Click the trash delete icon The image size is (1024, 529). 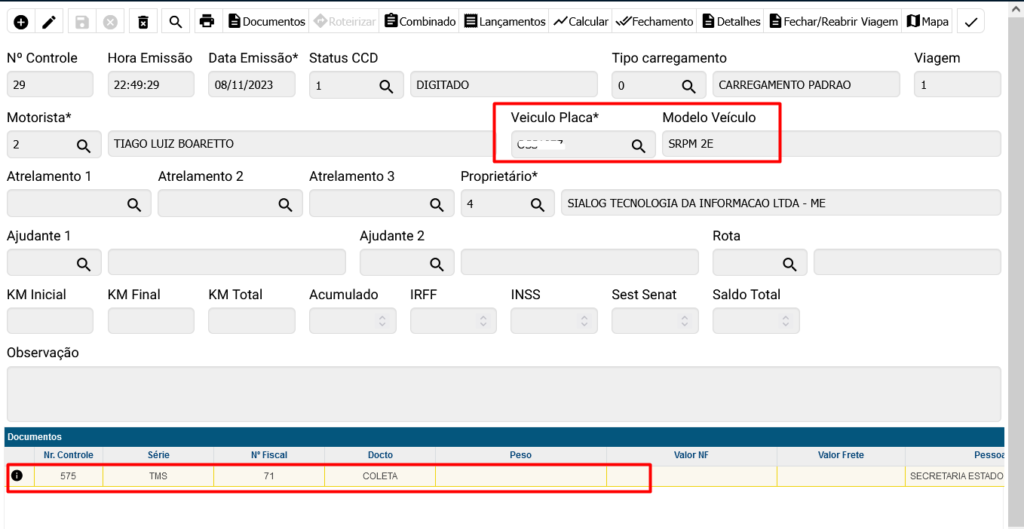(143, 21)
